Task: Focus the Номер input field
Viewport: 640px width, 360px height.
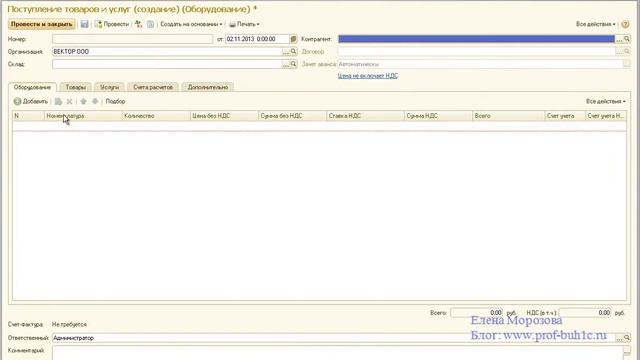Action: pos(132,39)
